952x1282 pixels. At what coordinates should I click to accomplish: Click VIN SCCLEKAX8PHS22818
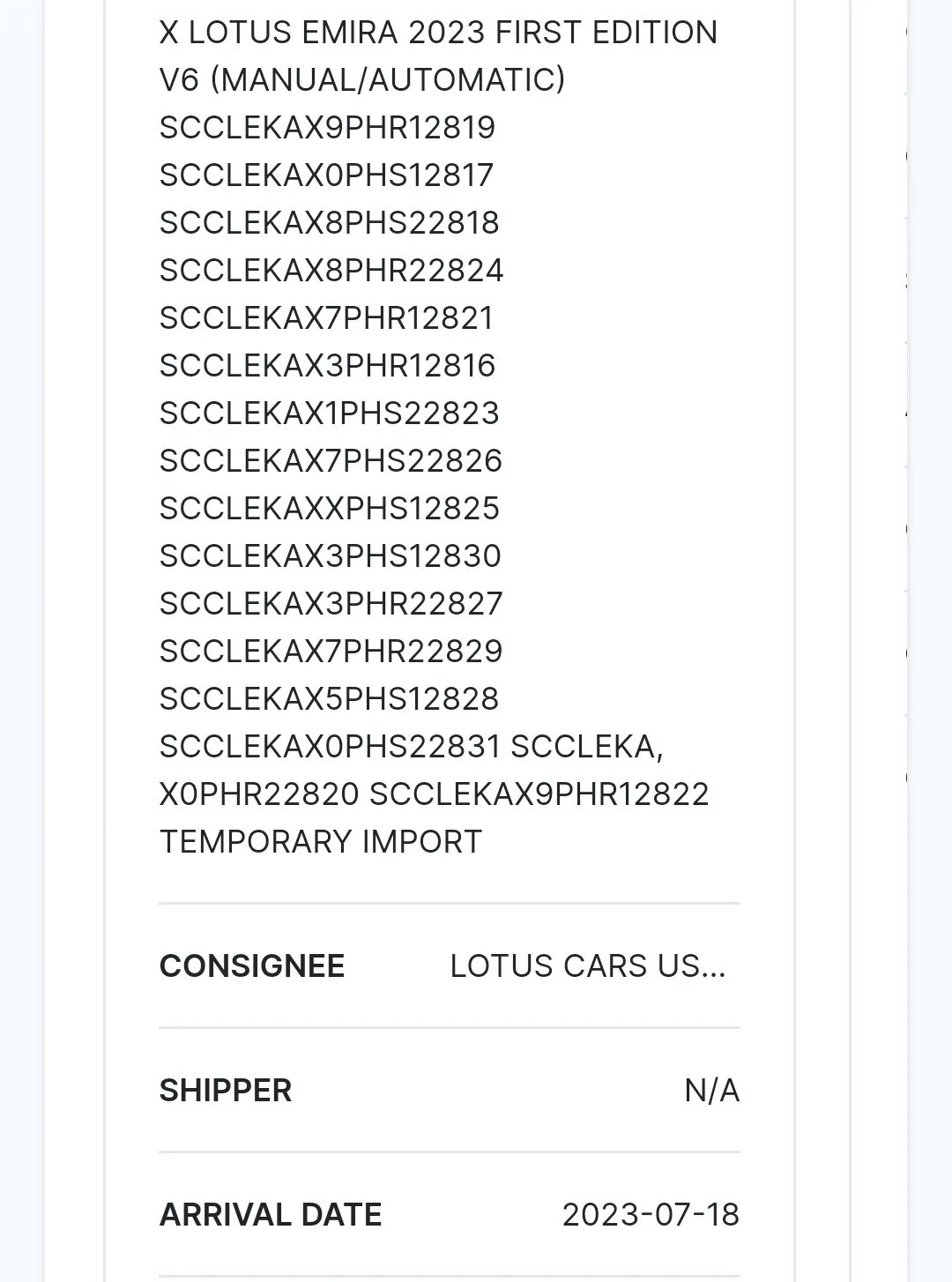[x=329, y=223]
